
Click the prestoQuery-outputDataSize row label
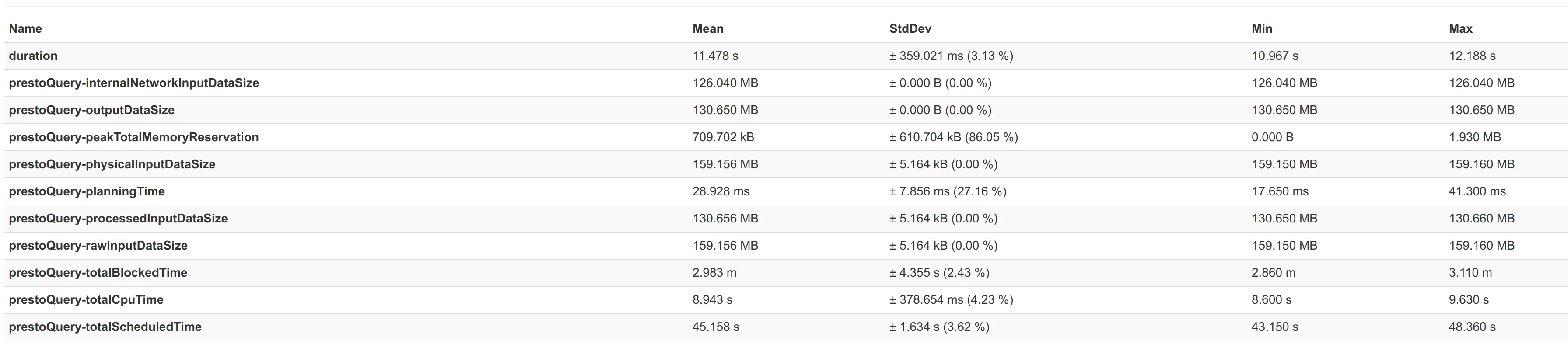click(x=91, y=110)
